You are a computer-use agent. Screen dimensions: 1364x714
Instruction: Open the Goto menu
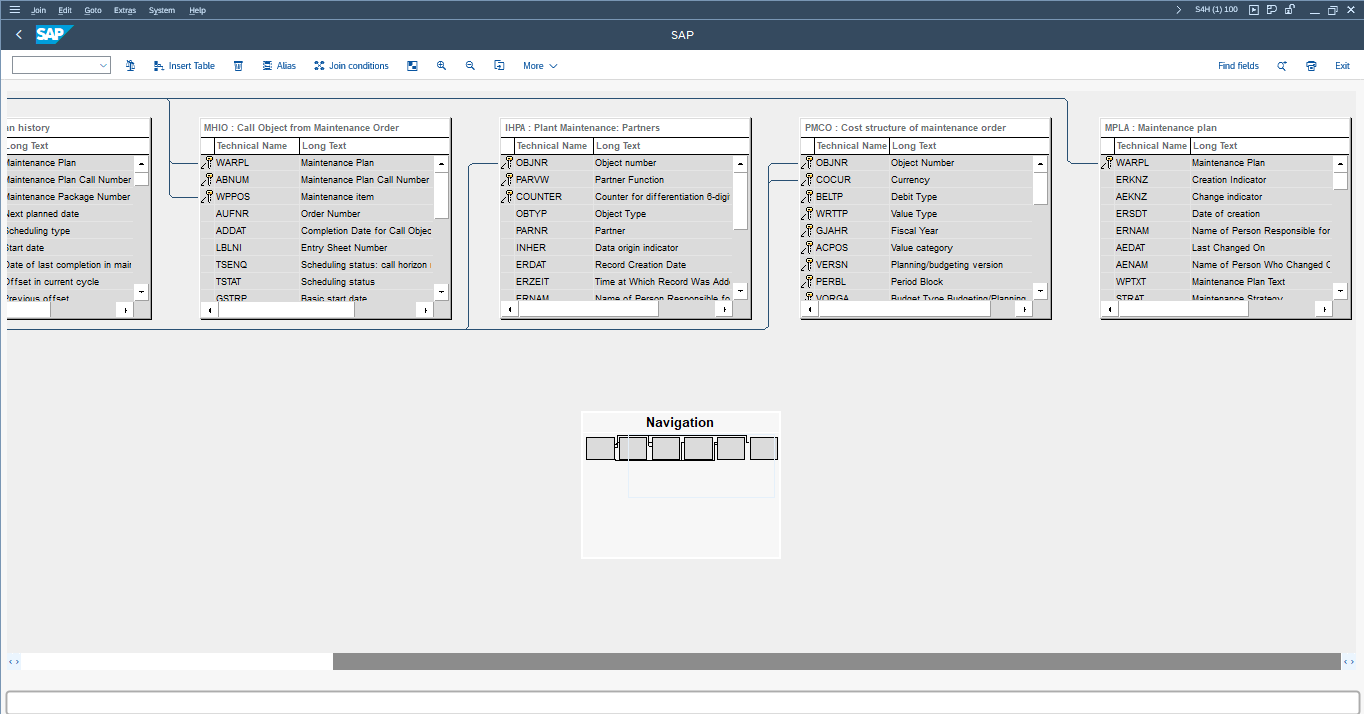coord(92,10)
